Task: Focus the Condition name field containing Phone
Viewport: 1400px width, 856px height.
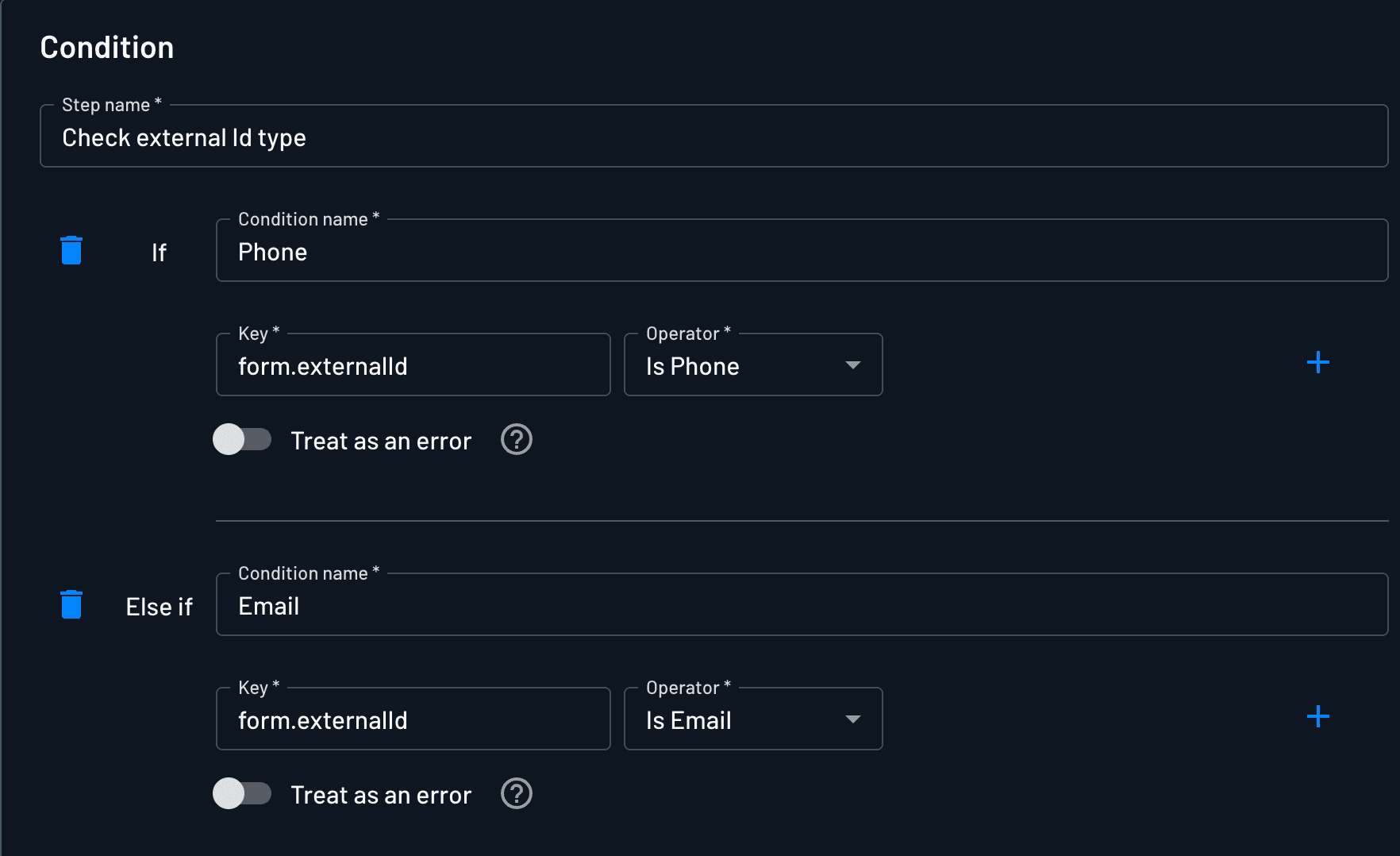Action: (802, 252)
